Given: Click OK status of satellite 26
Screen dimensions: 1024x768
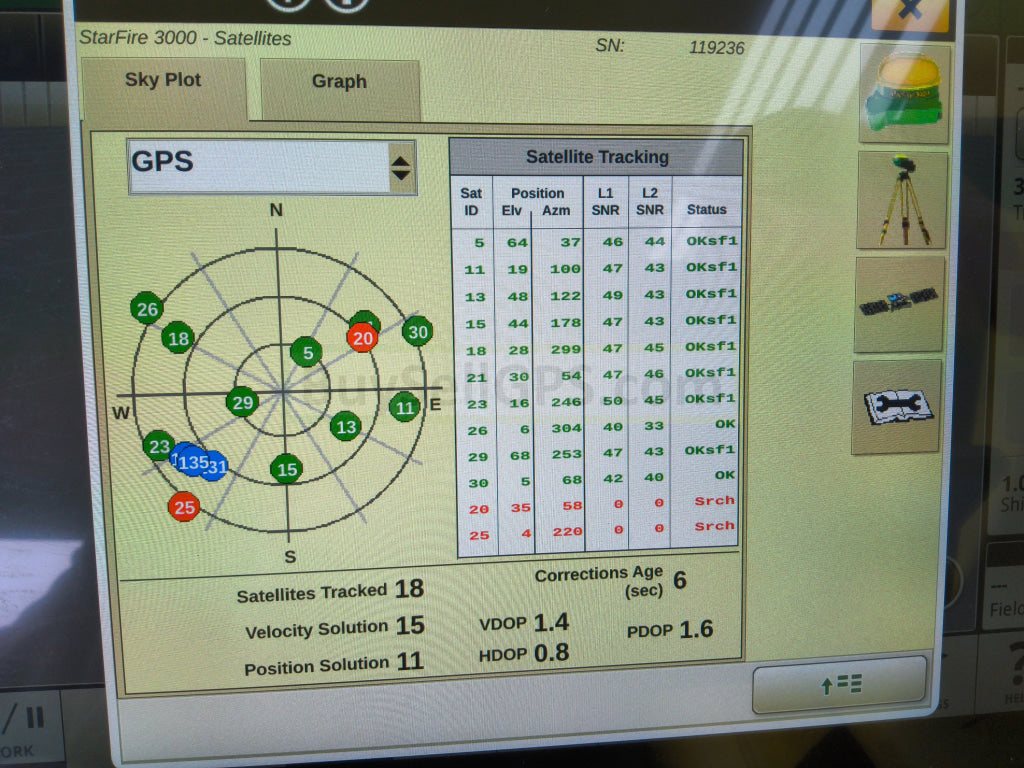Looking at the screenshot, I should pos(725,424).
